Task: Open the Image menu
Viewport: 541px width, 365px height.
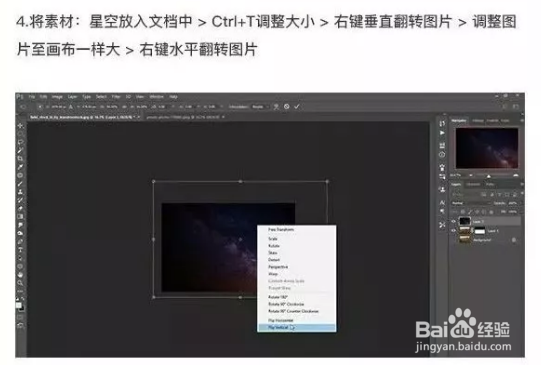Action: coord(57,97)
